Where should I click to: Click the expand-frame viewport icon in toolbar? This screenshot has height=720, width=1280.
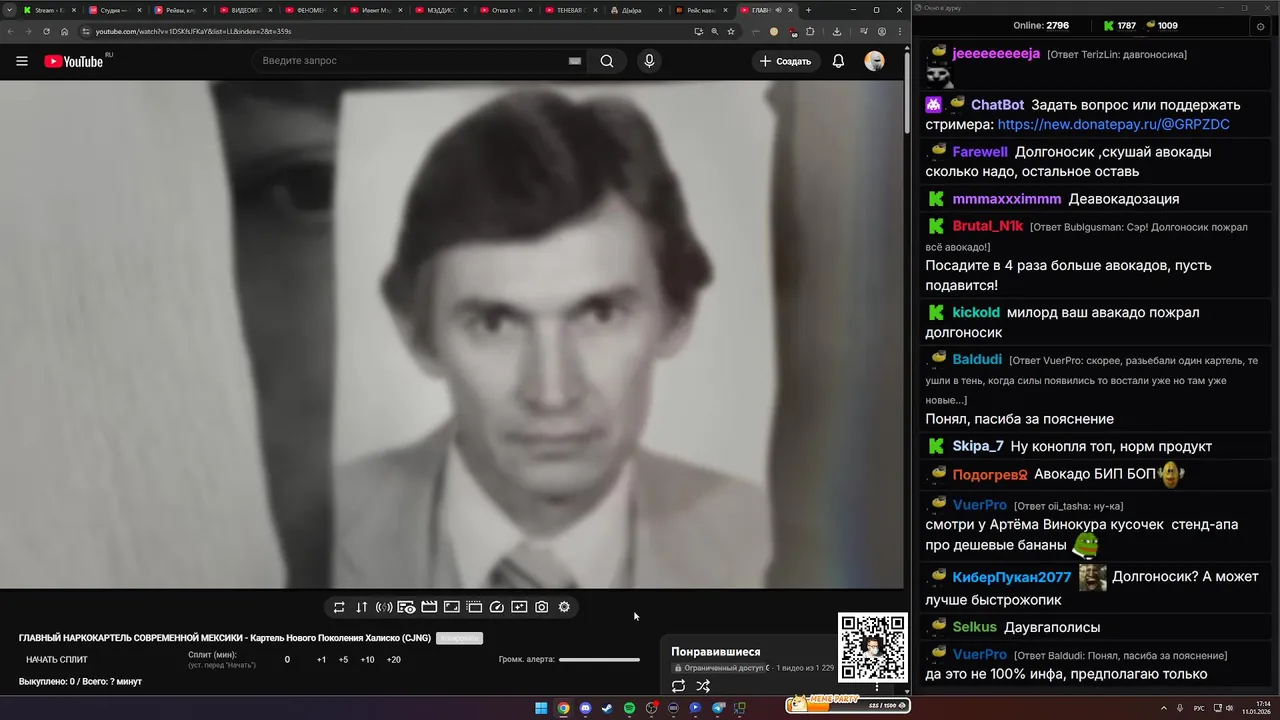(452, 607)
